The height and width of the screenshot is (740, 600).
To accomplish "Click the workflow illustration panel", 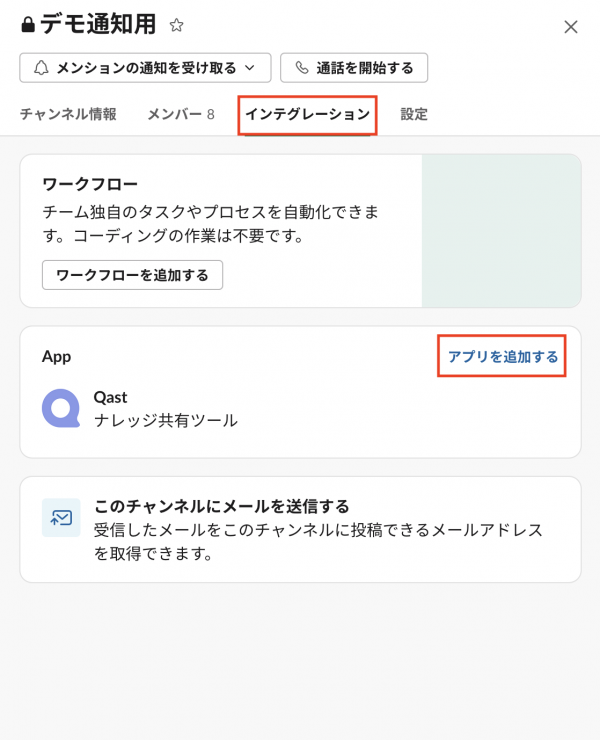I will (501, 231).
